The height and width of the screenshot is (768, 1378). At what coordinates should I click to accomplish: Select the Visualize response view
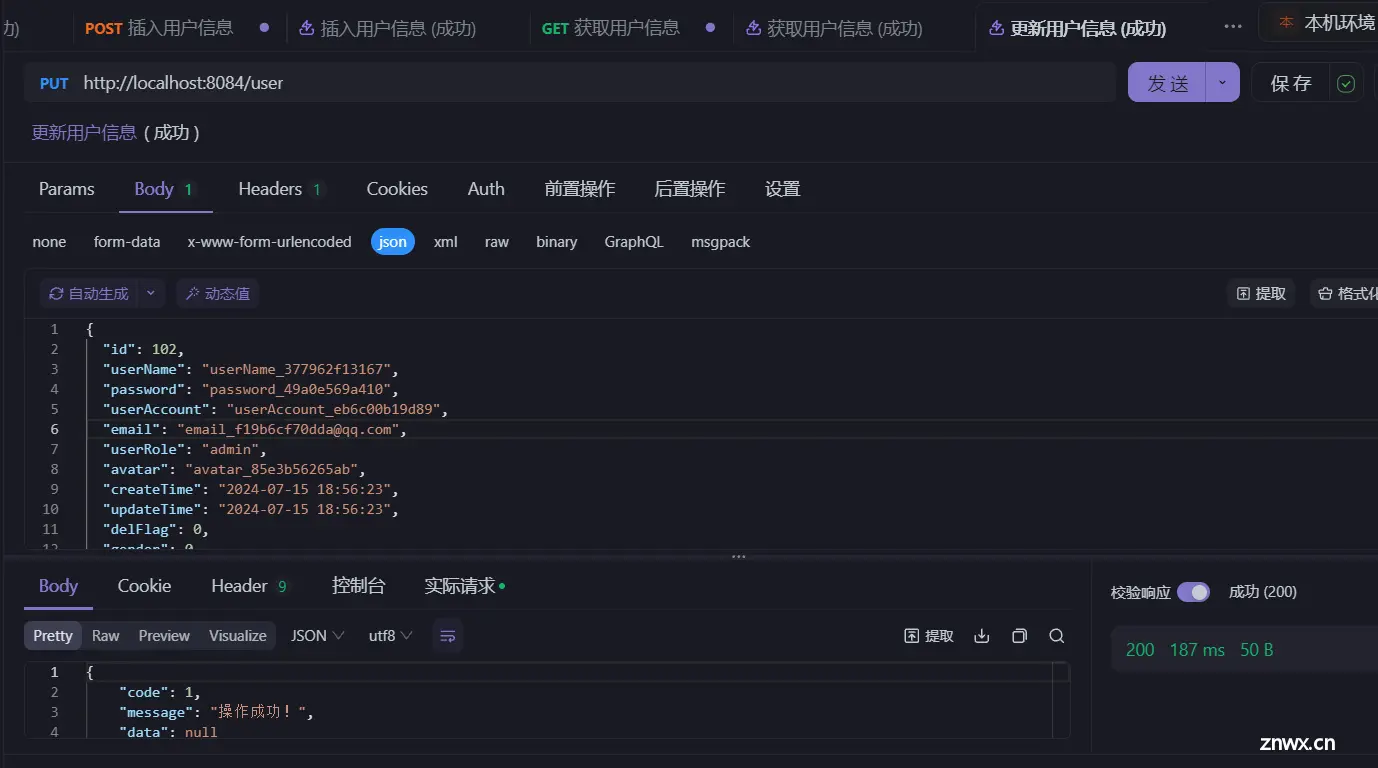pyautogui.click(x=238, y=636)
